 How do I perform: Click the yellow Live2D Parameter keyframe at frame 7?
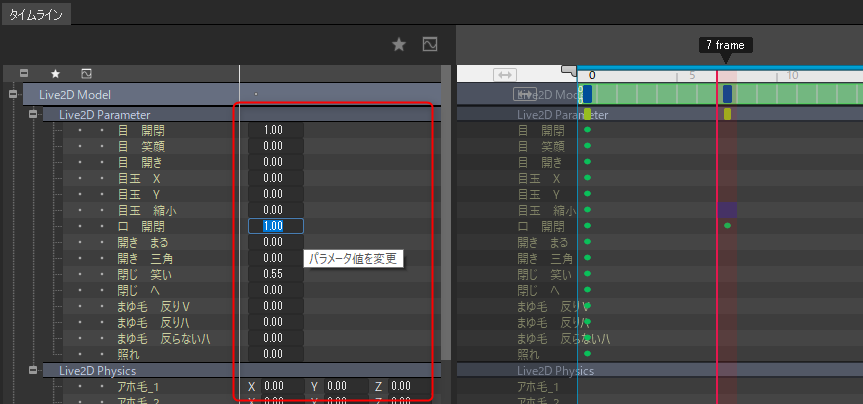coord(728,114)
